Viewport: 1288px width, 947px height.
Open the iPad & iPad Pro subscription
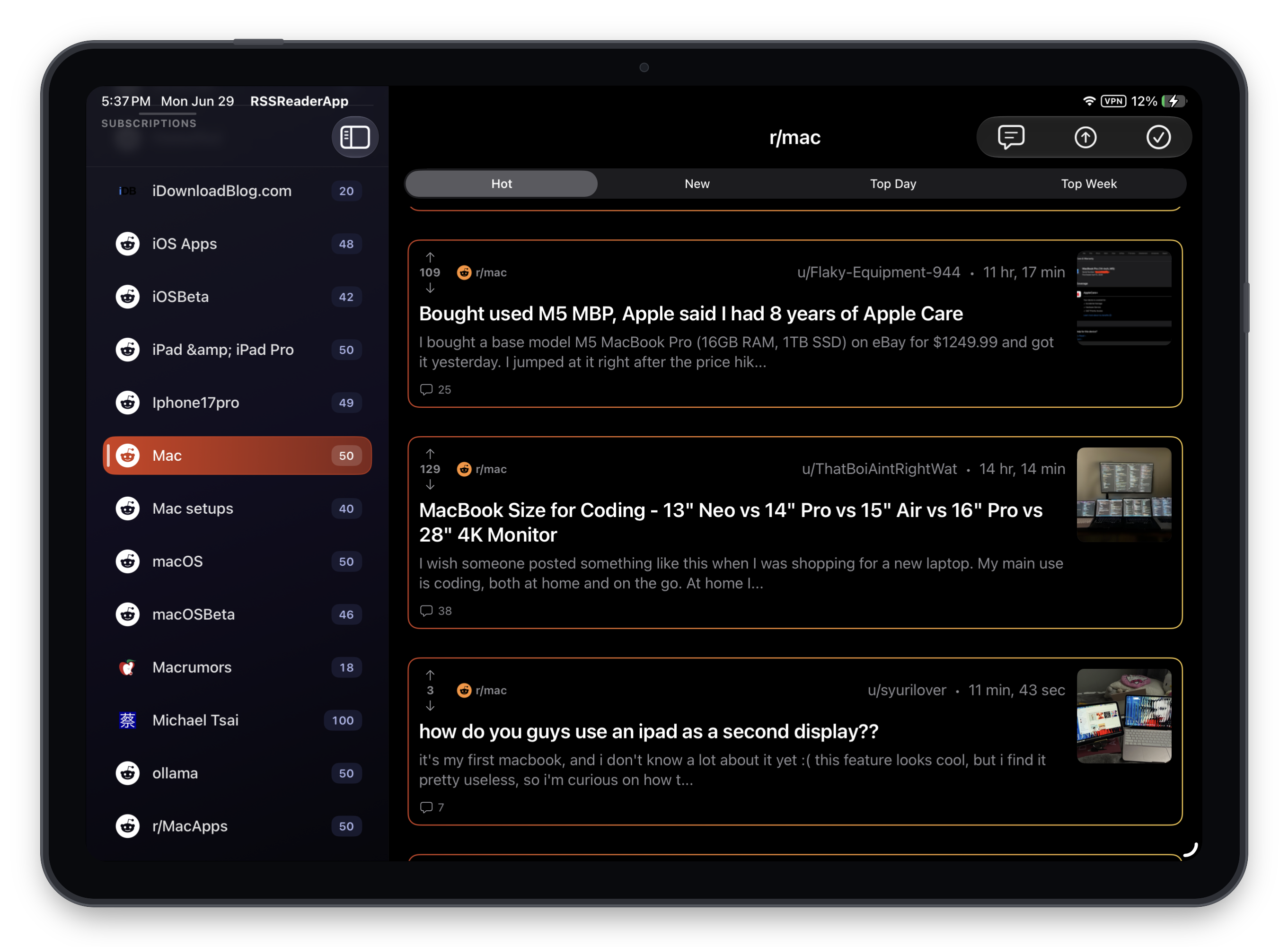tap(237, 350)
